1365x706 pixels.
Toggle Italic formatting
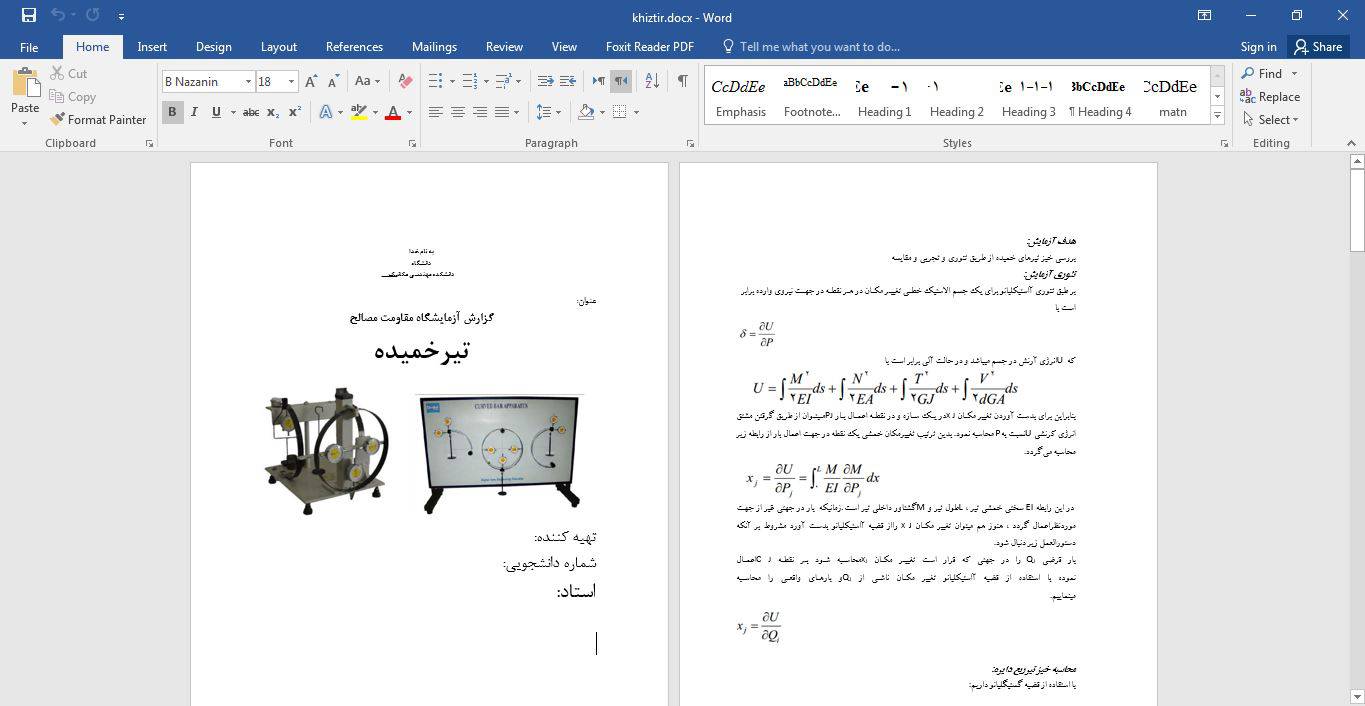click(194, 112)
